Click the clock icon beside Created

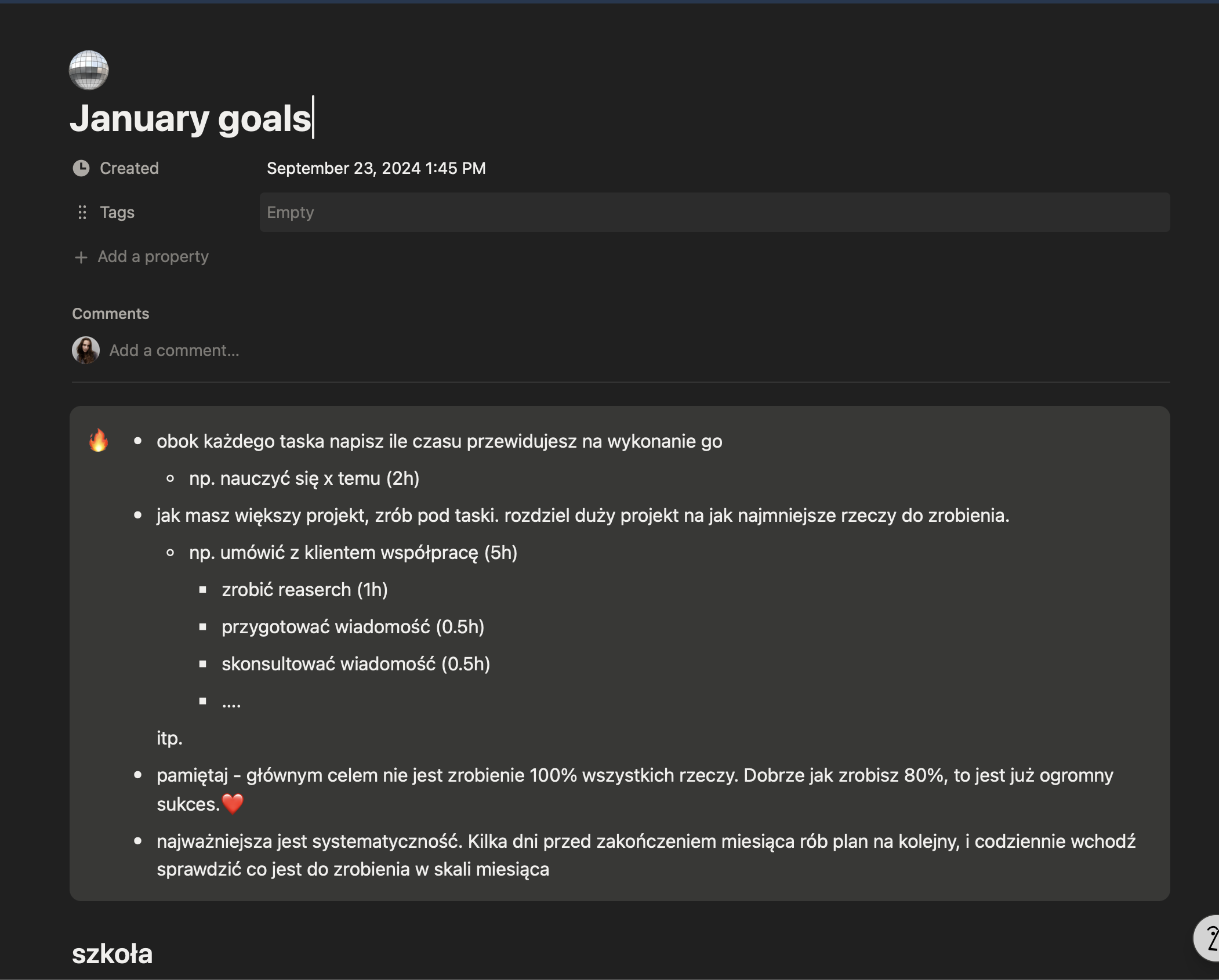(81, 168)
